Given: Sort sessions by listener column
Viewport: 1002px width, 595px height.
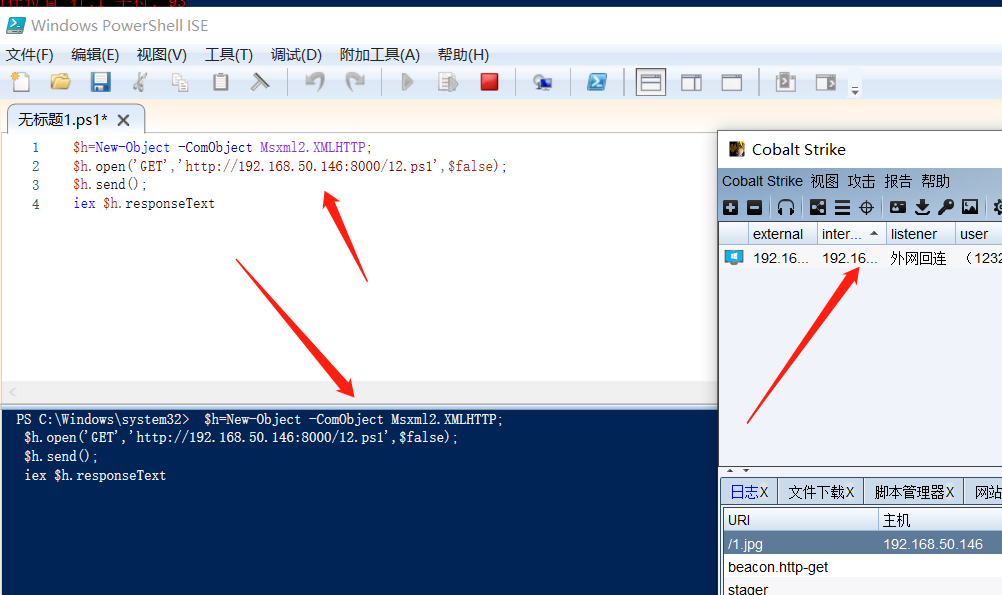Looking at the screenshot, I should pyautogui.click(x=920, y=234).
